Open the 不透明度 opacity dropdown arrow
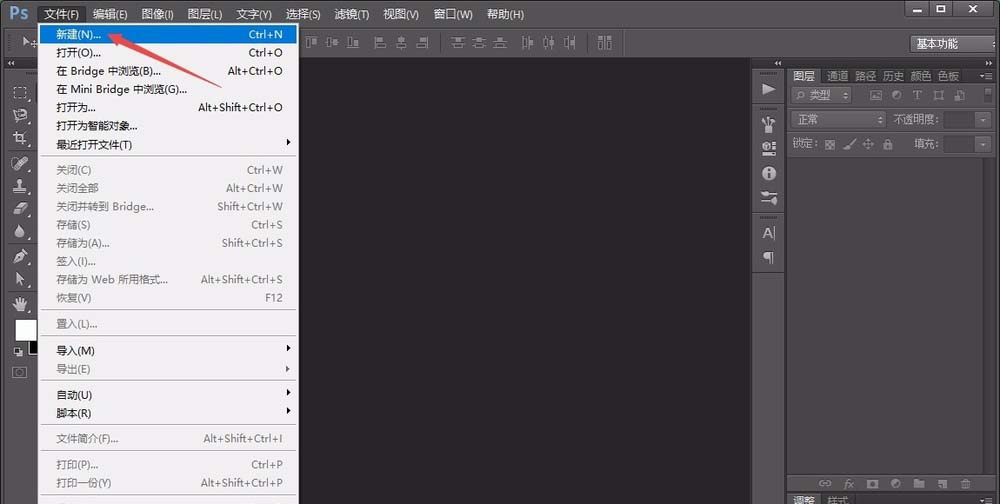The width and height of the screenshot is (1000, 504). tap(983, 119)
